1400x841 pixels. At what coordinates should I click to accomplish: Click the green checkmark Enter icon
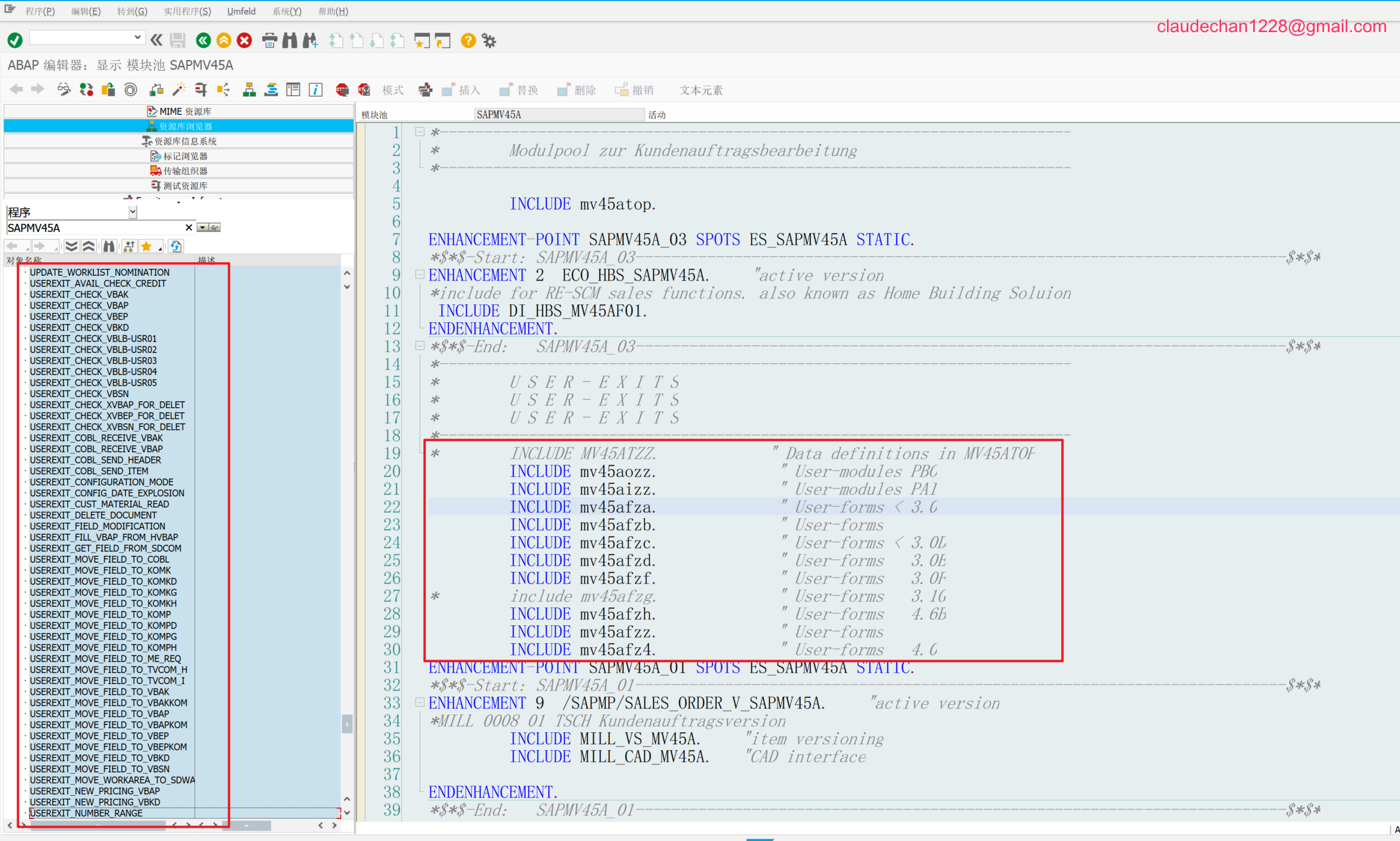[15, 40]
